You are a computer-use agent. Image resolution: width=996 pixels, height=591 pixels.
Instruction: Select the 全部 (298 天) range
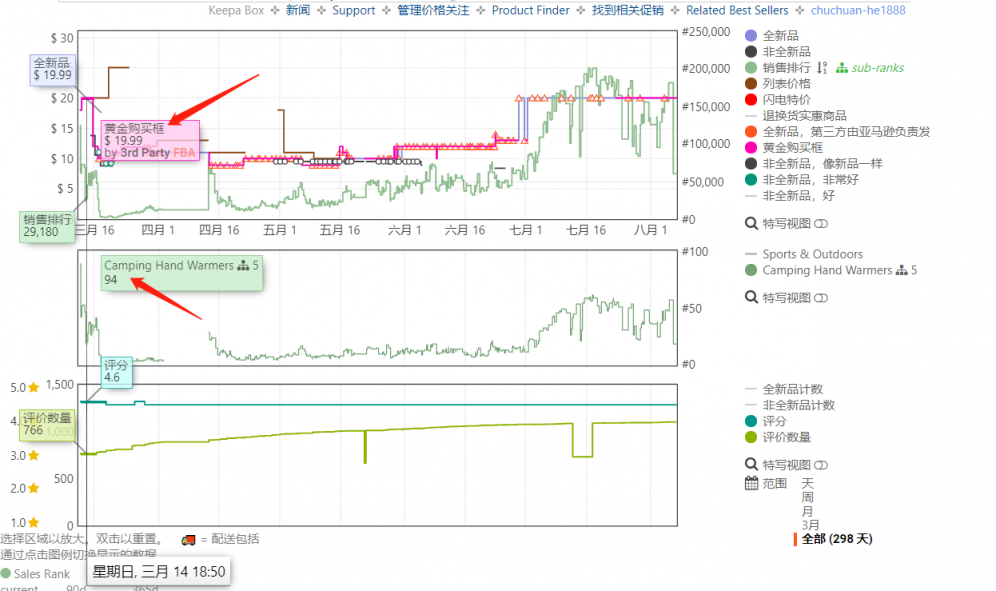837,539
